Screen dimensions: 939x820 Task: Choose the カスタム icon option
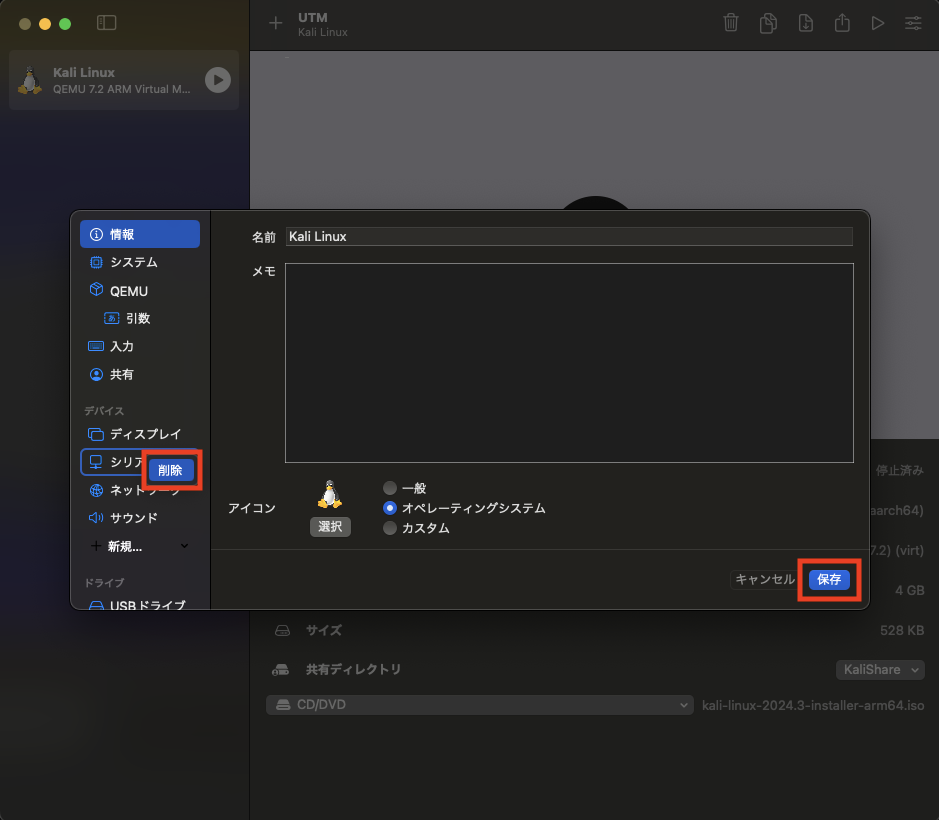388,528
